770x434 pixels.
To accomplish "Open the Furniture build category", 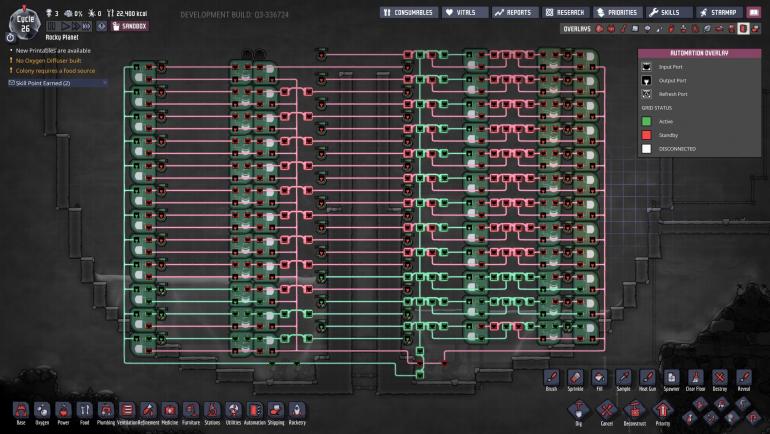I will [x=191, y=411].
